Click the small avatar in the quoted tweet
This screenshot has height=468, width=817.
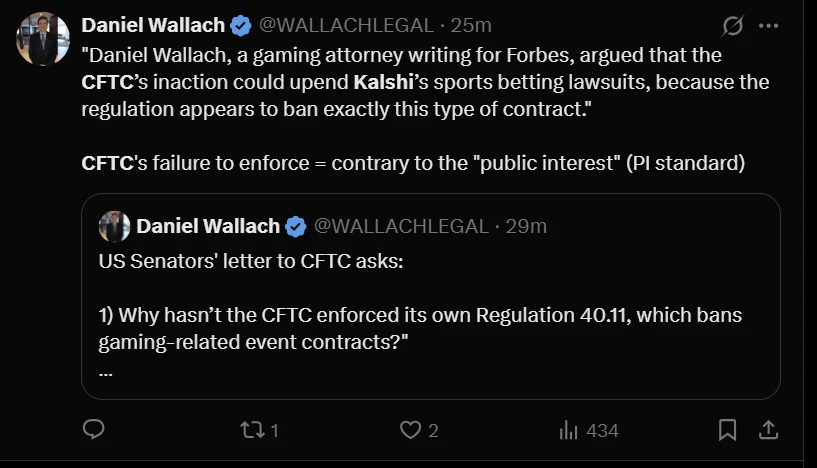click(114, 226)
